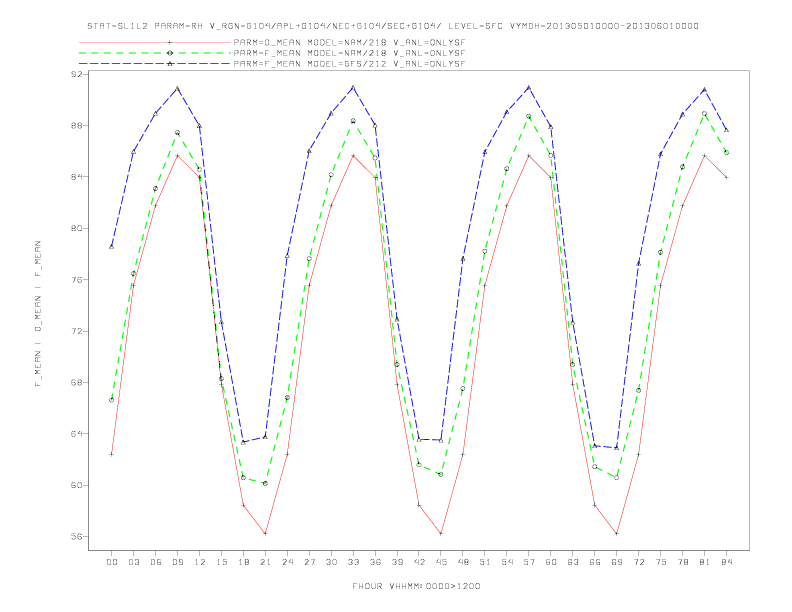
Task: Click x-axis forecast hour label 33
Action: click(x=353, y=562)
